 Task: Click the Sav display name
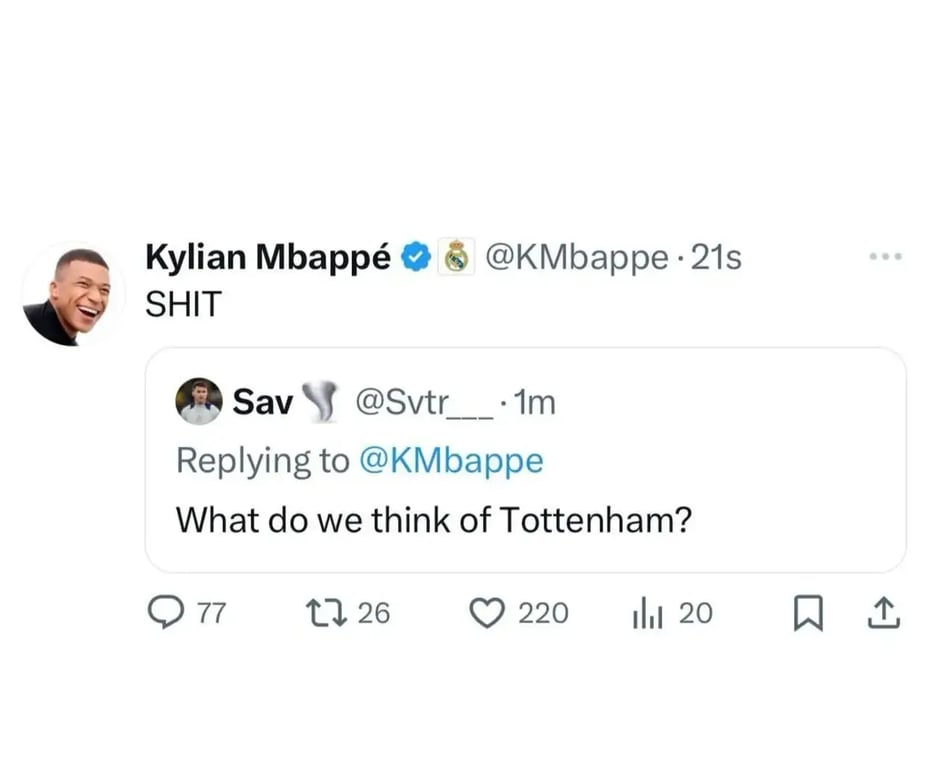pyautogui.click(x=262, y=402)
